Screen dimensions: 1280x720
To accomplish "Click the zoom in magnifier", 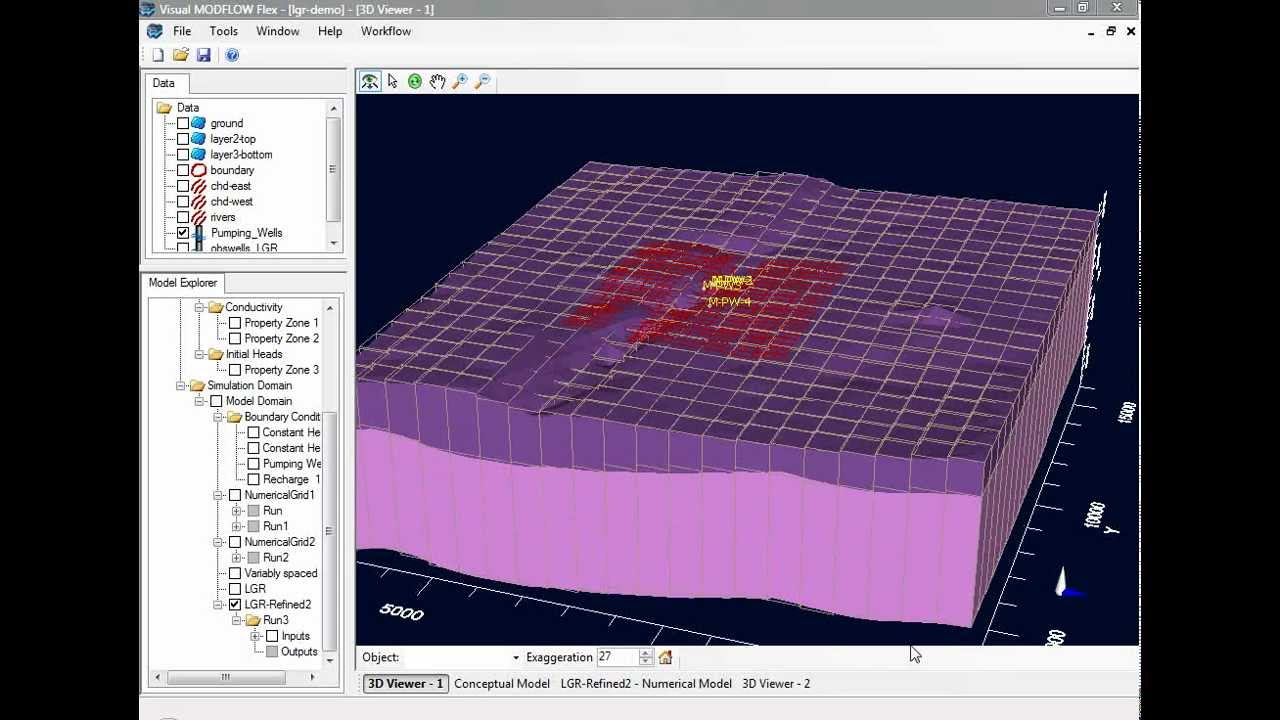I will pyautogui.click(x=460, y=81).
